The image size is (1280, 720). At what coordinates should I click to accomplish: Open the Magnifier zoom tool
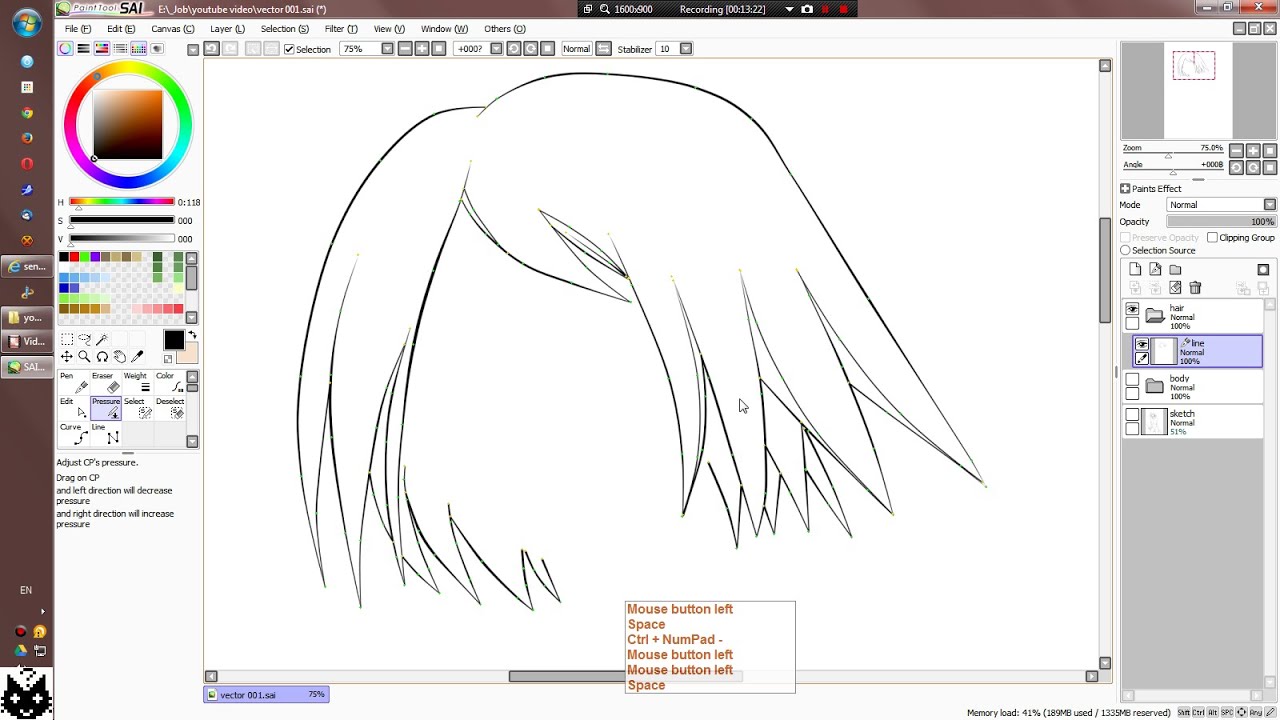(x=84, y=354)
